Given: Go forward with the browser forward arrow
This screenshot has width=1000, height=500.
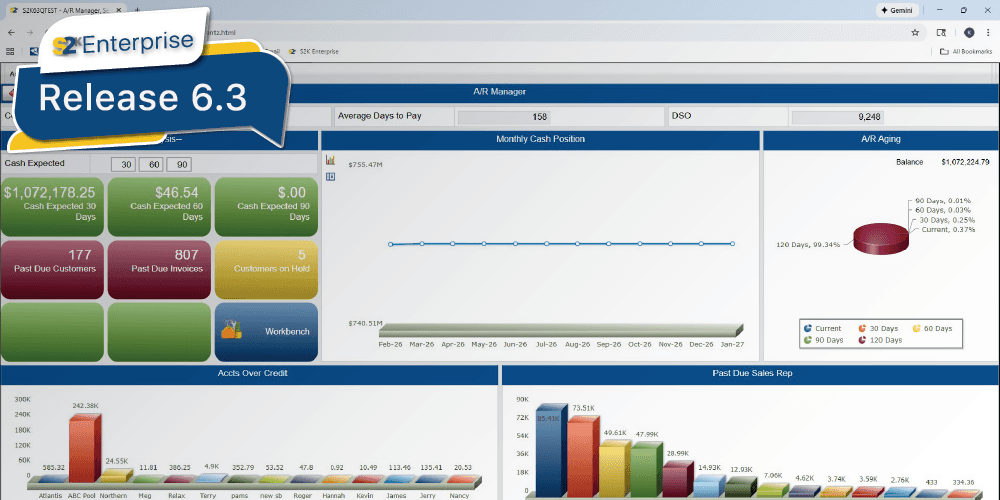Looking at the screenshot, I should click(30, 32).
